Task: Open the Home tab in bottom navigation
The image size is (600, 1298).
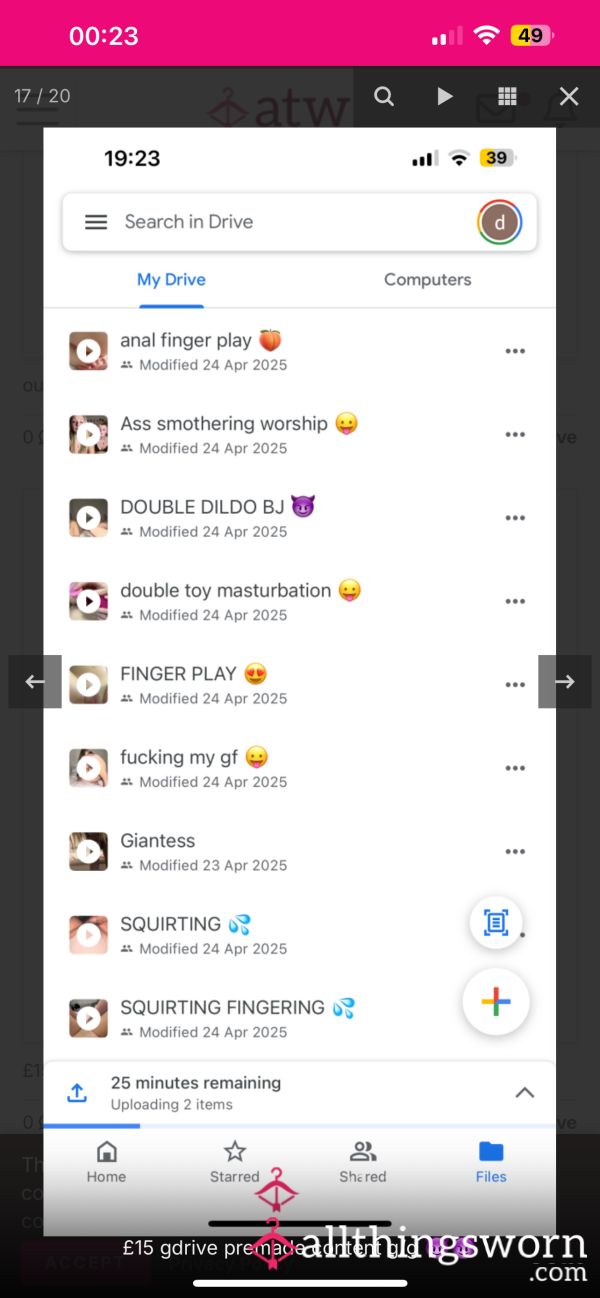Action: click(106, 1161)
